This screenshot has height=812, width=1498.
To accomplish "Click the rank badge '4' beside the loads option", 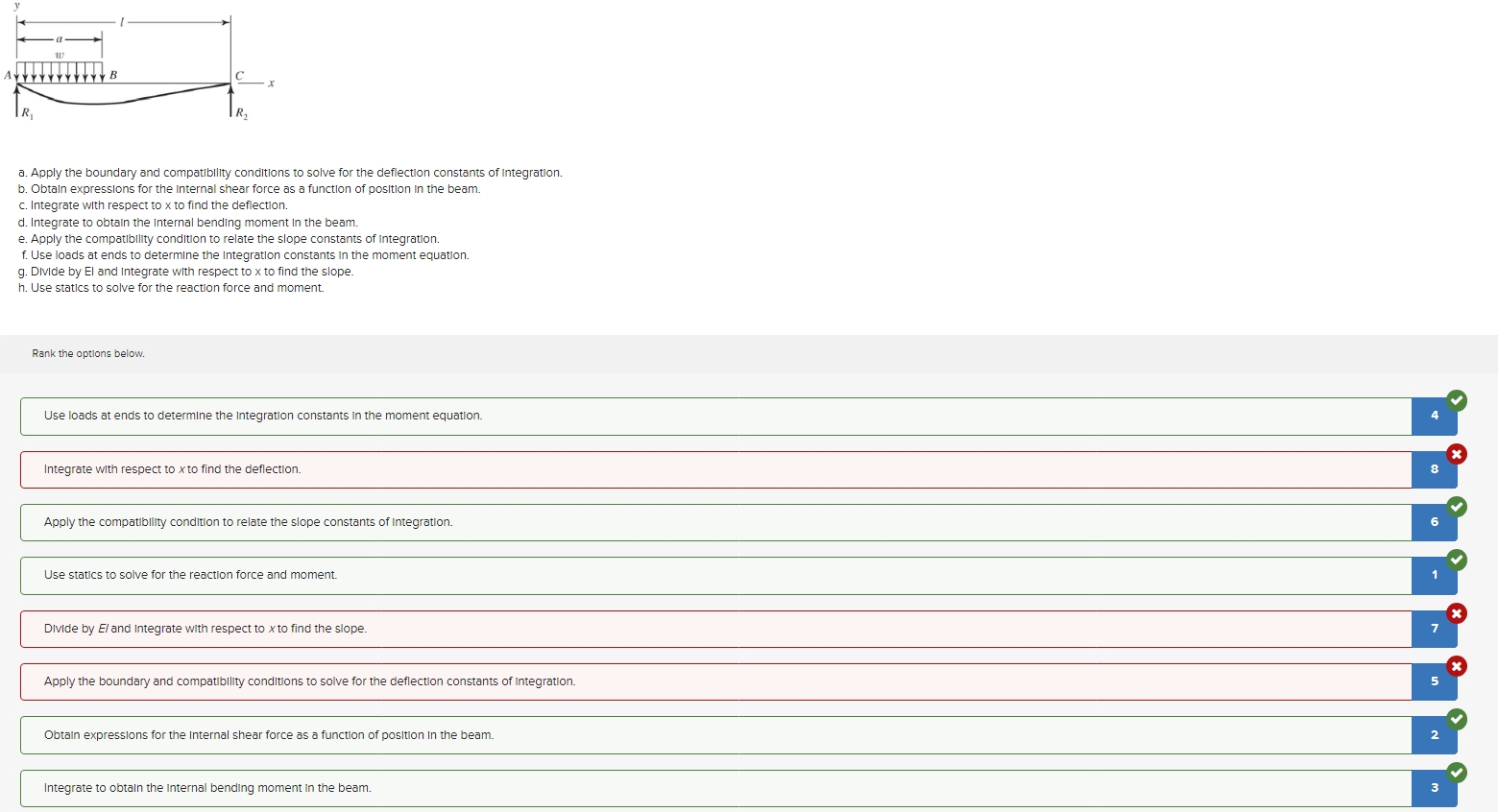I will click(x=1434, y=415).
